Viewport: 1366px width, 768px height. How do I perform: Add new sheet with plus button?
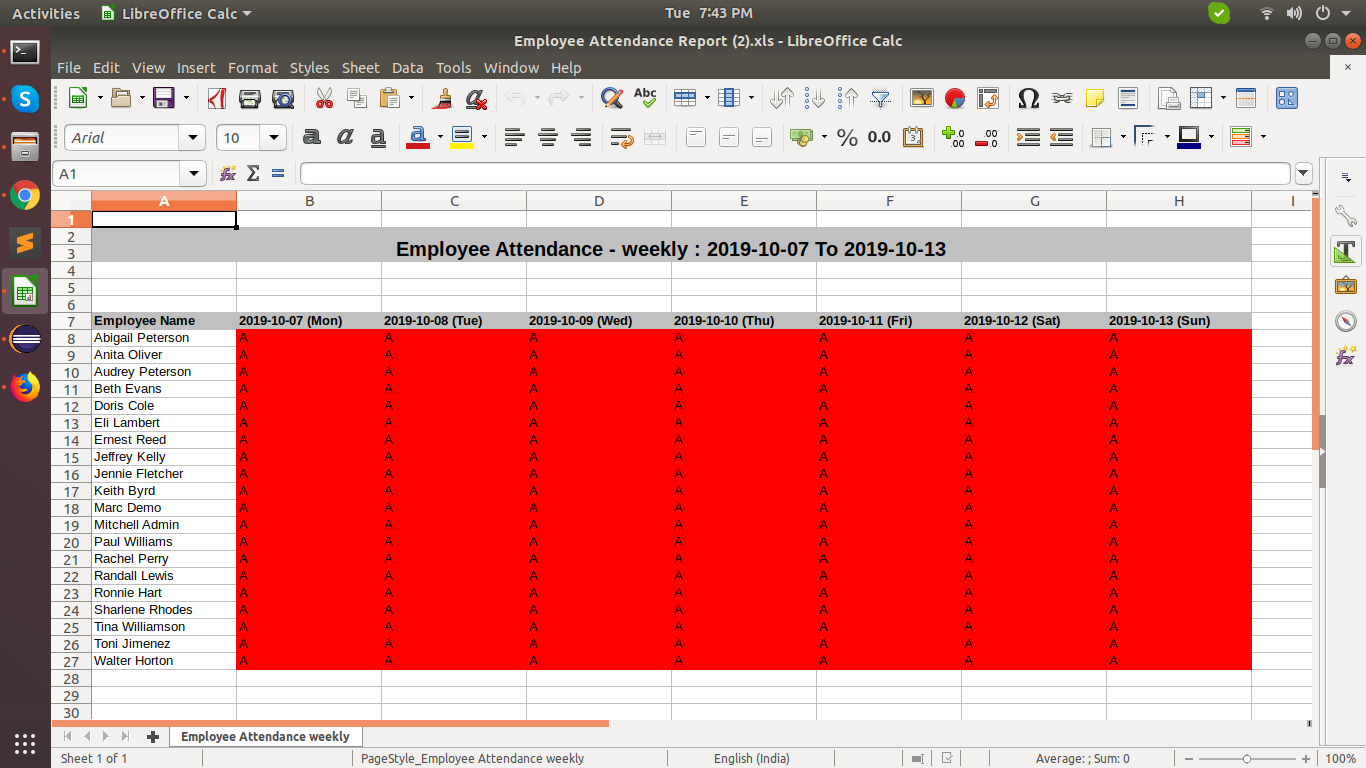point(153,737)
